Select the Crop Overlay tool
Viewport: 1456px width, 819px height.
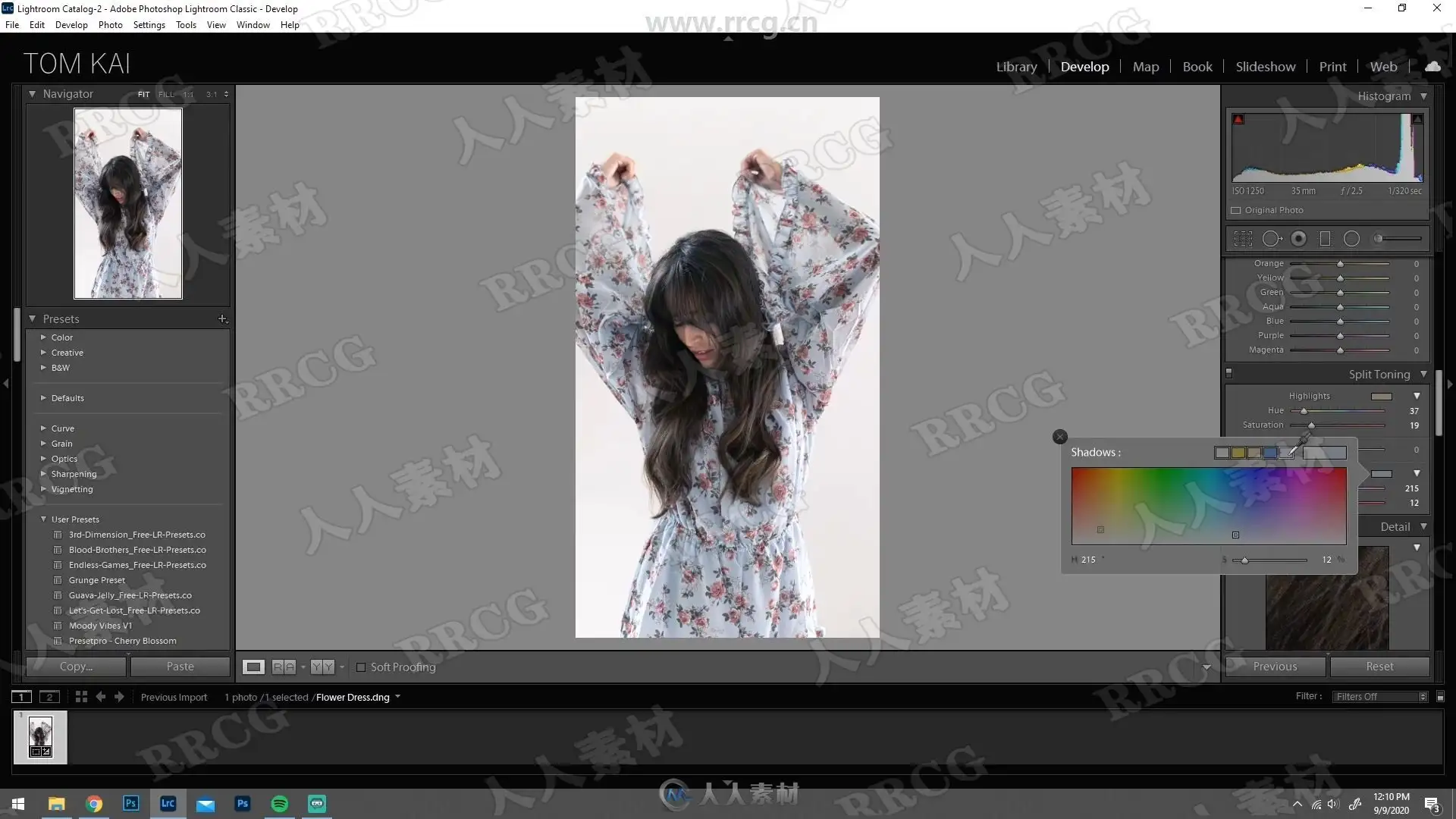click(1243, 239)
